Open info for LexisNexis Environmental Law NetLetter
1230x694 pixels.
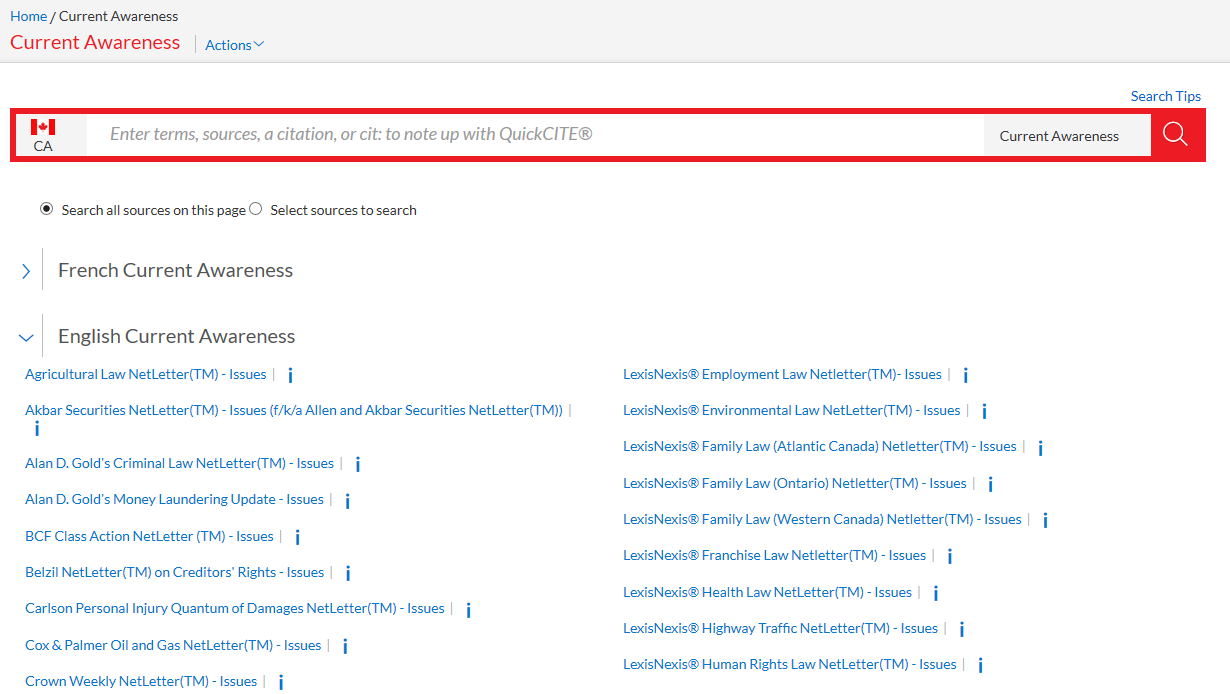tap(984, 411)
